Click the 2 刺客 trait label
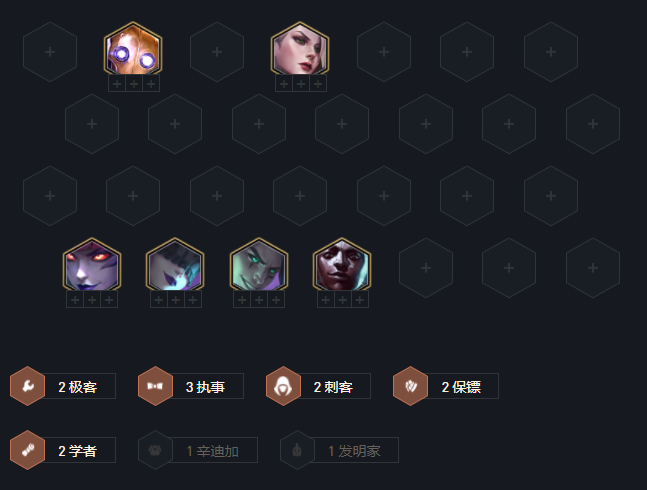647x490 pixels. pyautogui.click(x=333, y=386)
